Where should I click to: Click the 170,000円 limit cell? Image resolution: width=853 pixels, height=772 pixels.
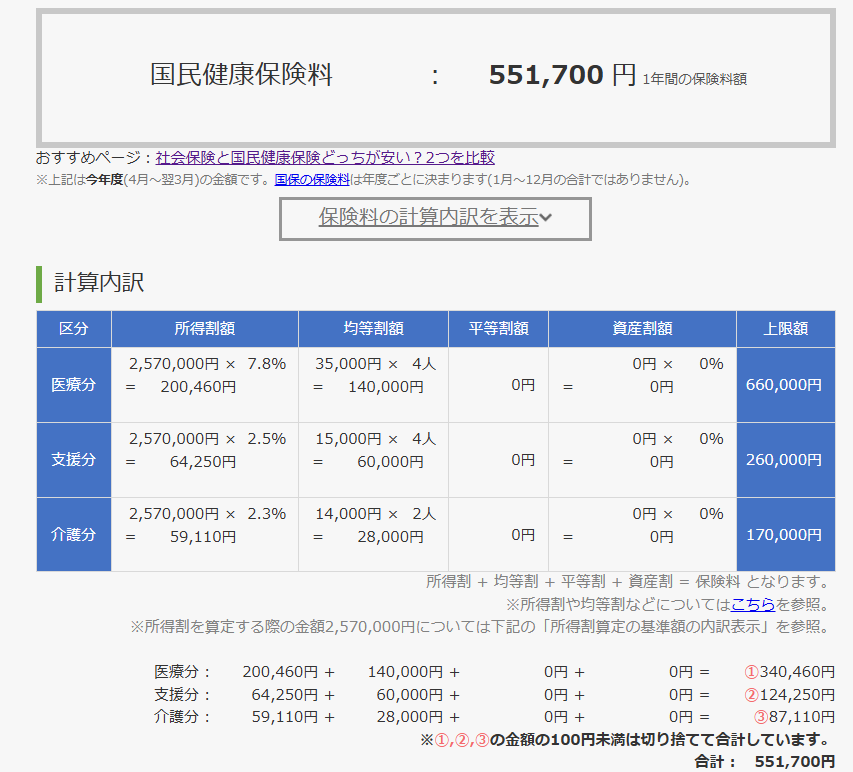click(786, 535)
